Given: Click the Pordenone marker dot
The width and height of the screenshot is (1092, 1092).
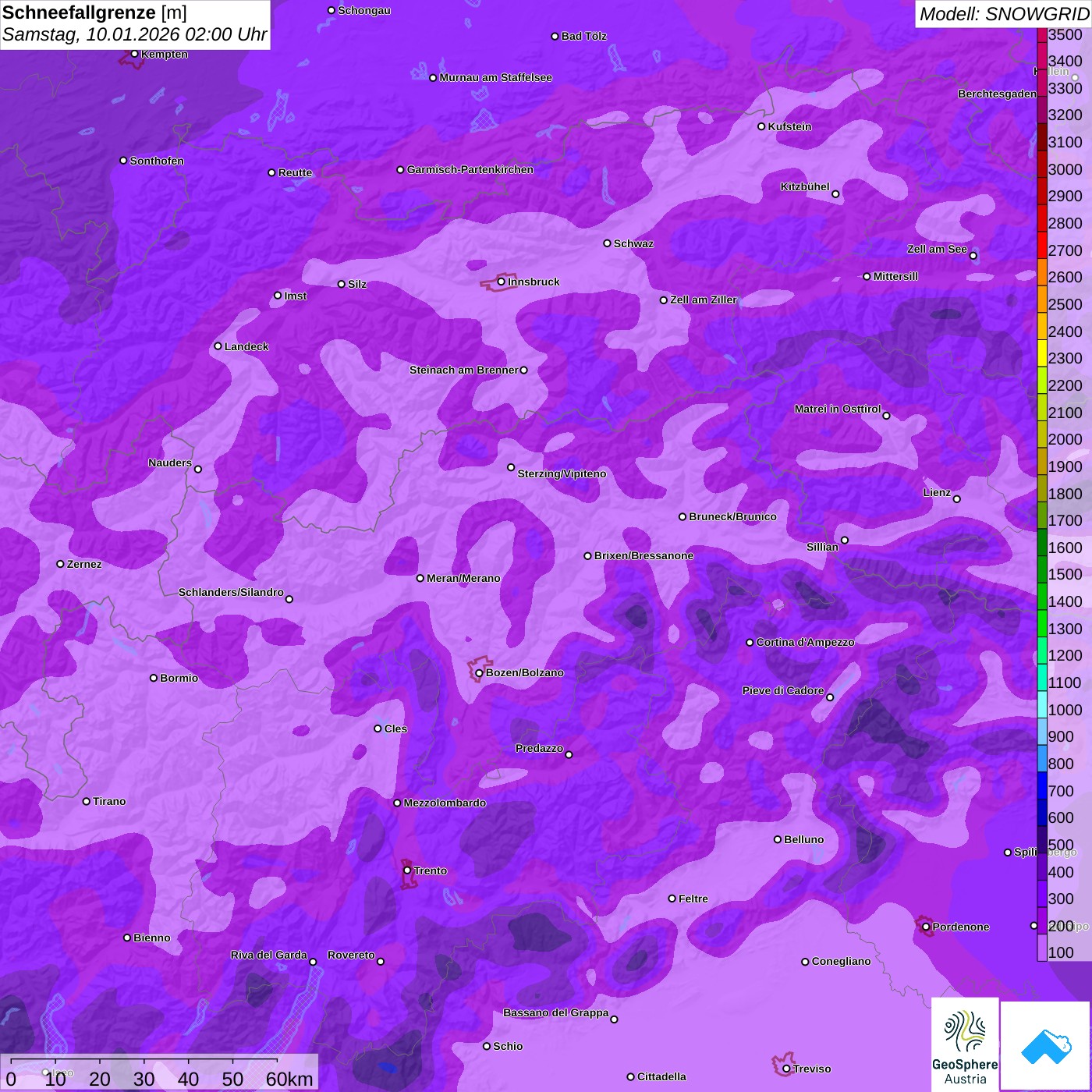Looking at the screenshot, I should 926,927.
